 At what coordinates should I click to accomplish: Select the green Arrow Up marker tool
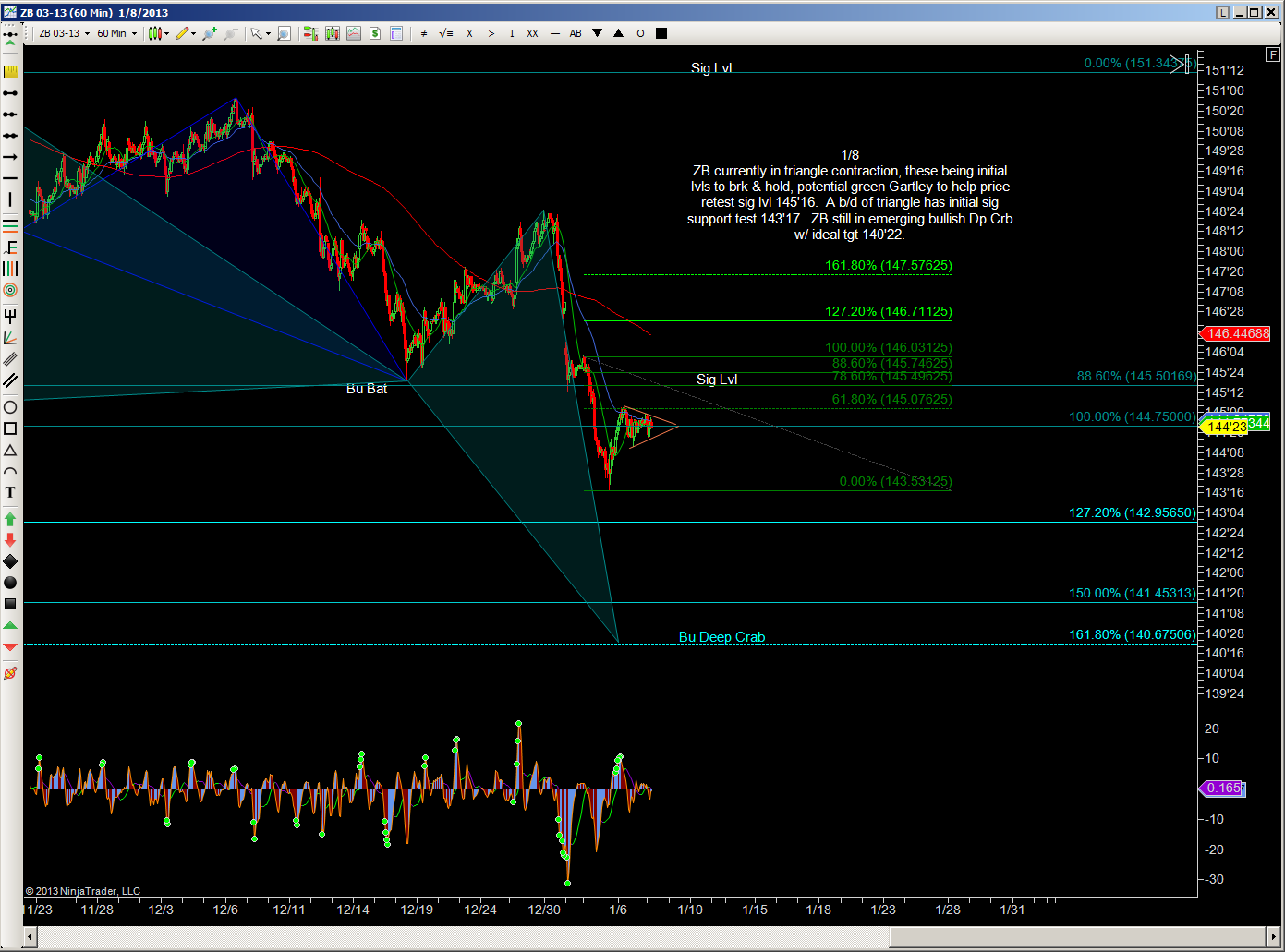point(10,519)
